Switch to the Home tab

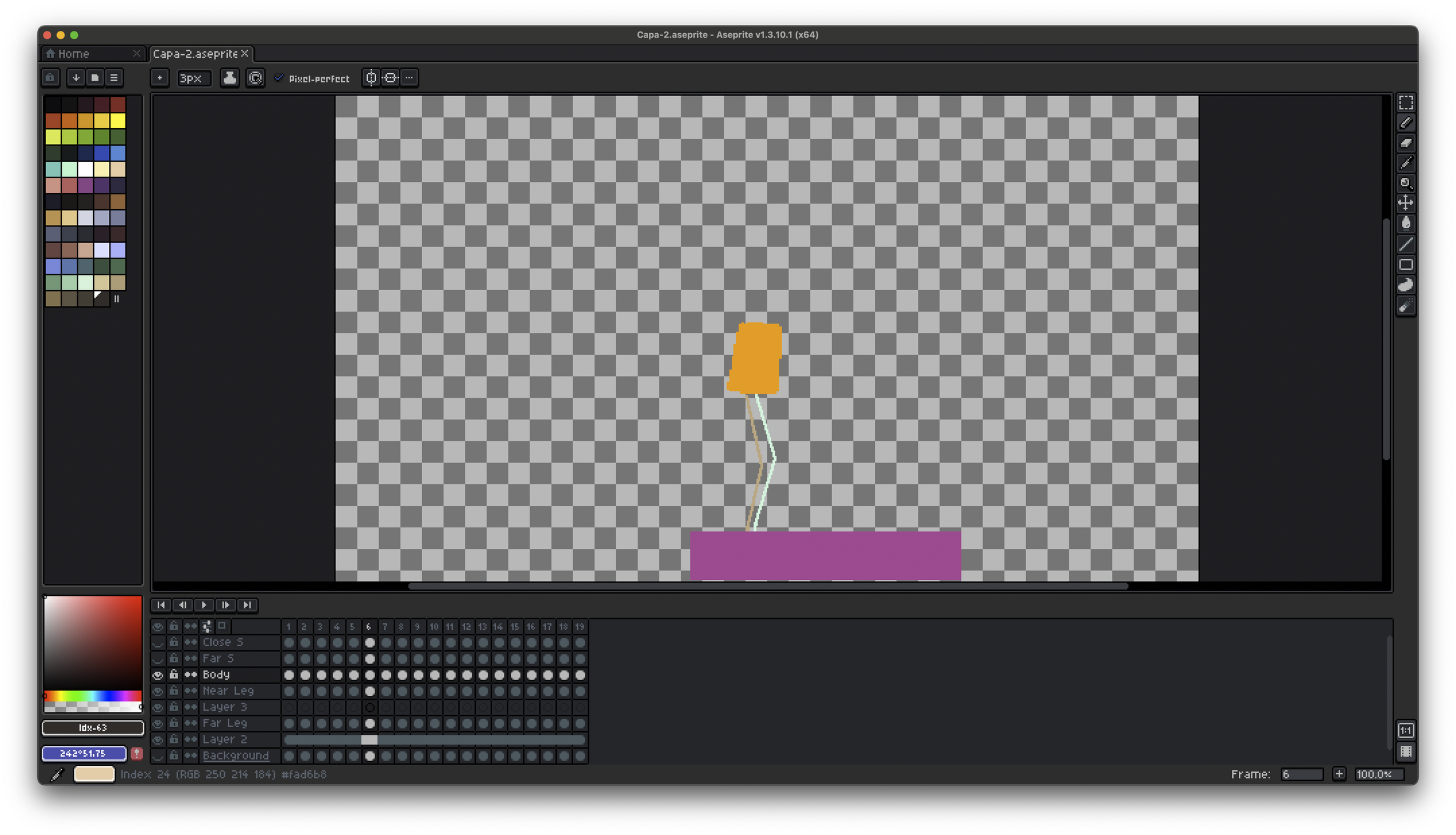(74, 54)
